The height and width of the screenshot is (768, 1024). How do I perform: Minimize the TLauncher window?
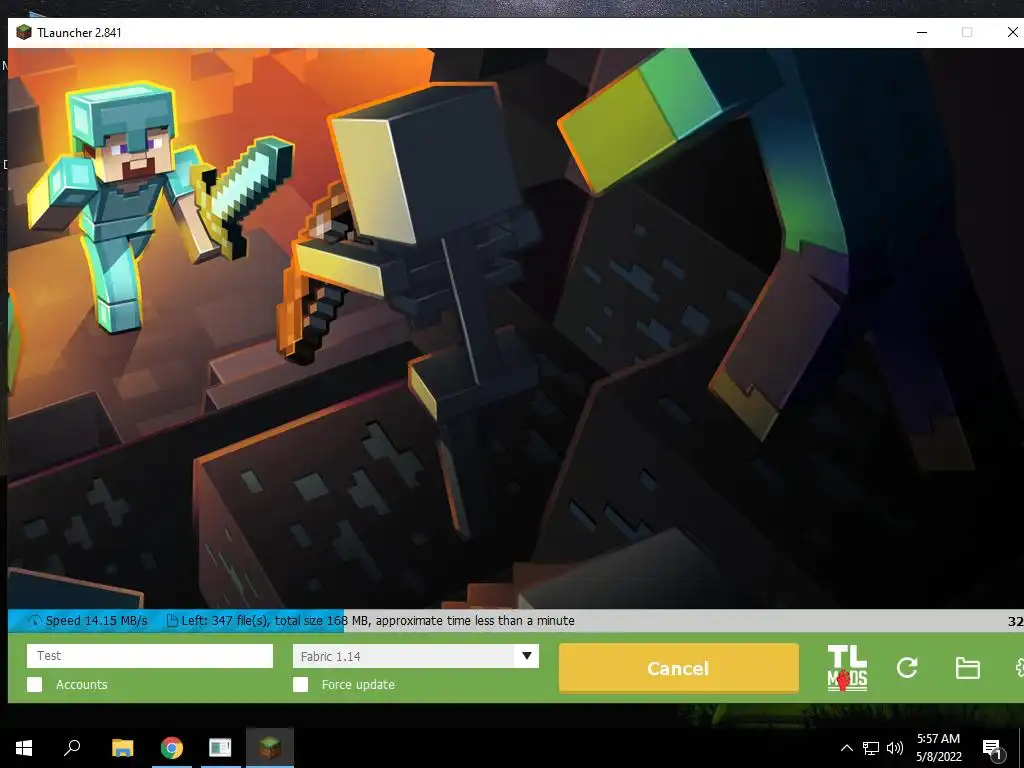(921, 32)
